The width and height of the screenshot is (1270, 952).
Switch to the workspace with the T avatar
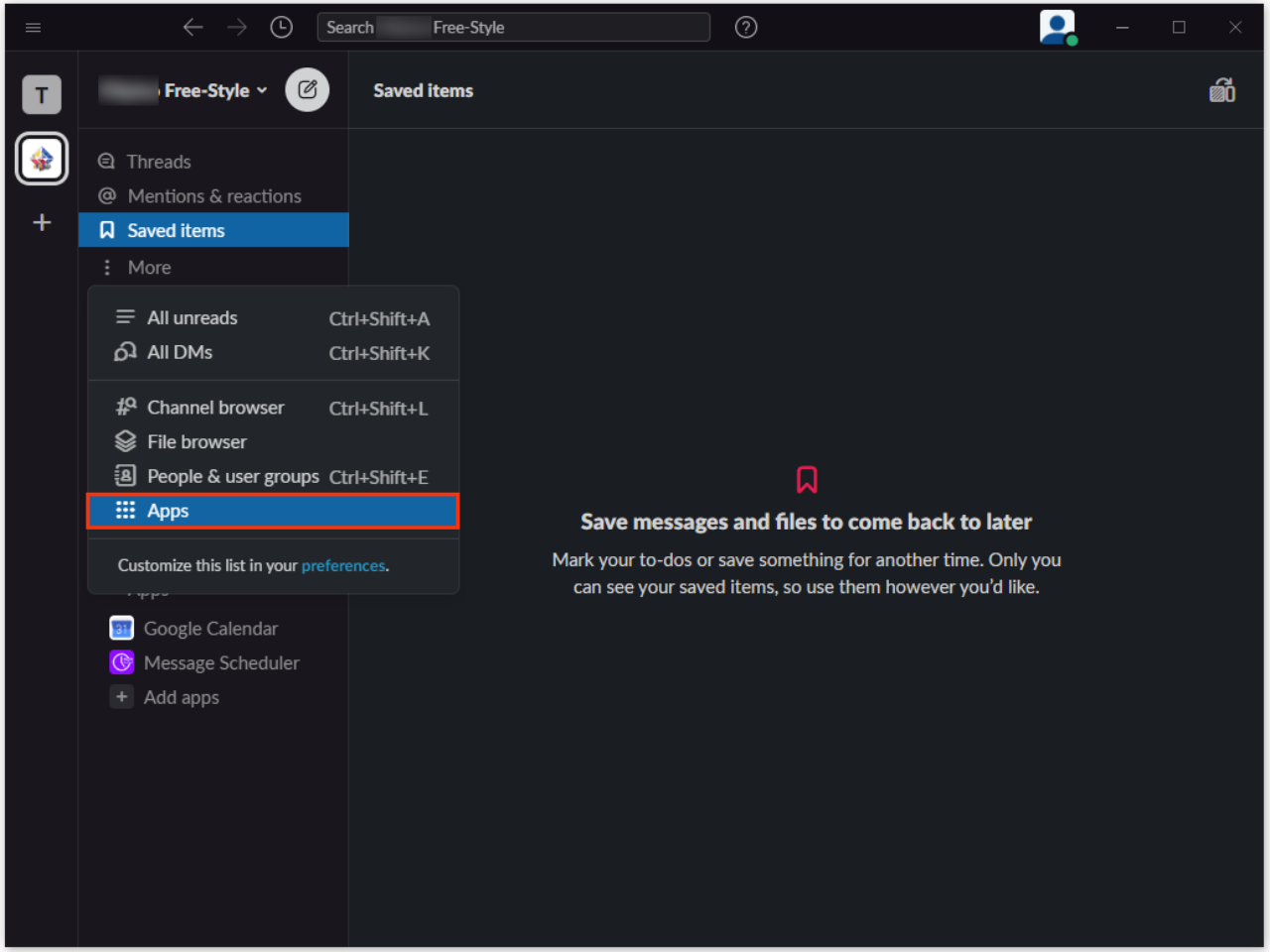[42, 94]
